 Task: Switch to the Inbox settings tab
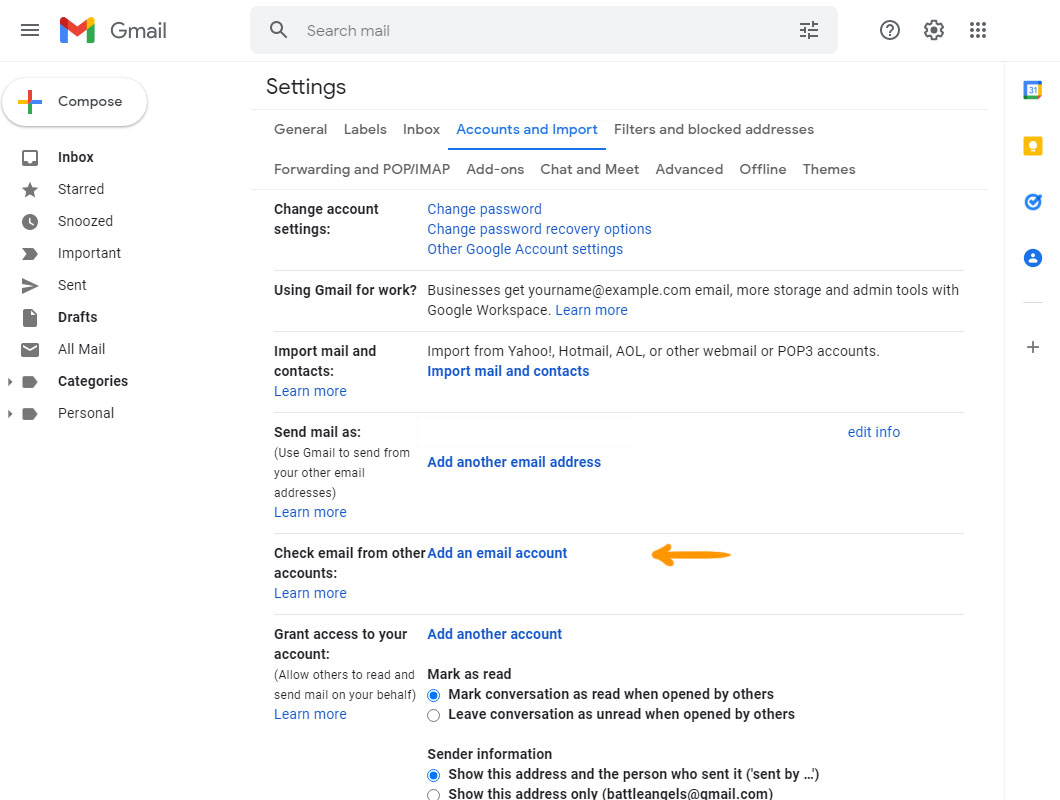421,129
